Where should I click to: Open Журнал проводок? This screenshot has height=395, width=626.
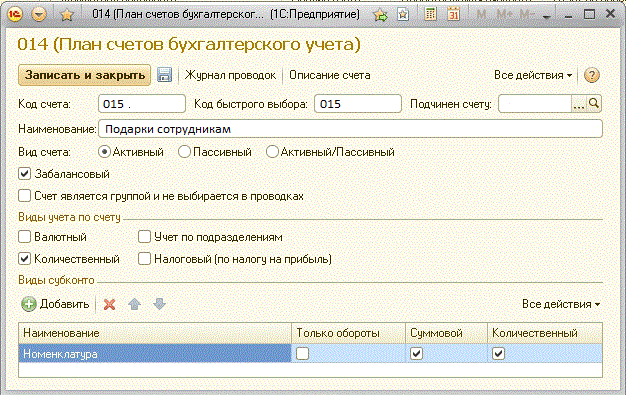pyautogui.click(x=230, y=75)
